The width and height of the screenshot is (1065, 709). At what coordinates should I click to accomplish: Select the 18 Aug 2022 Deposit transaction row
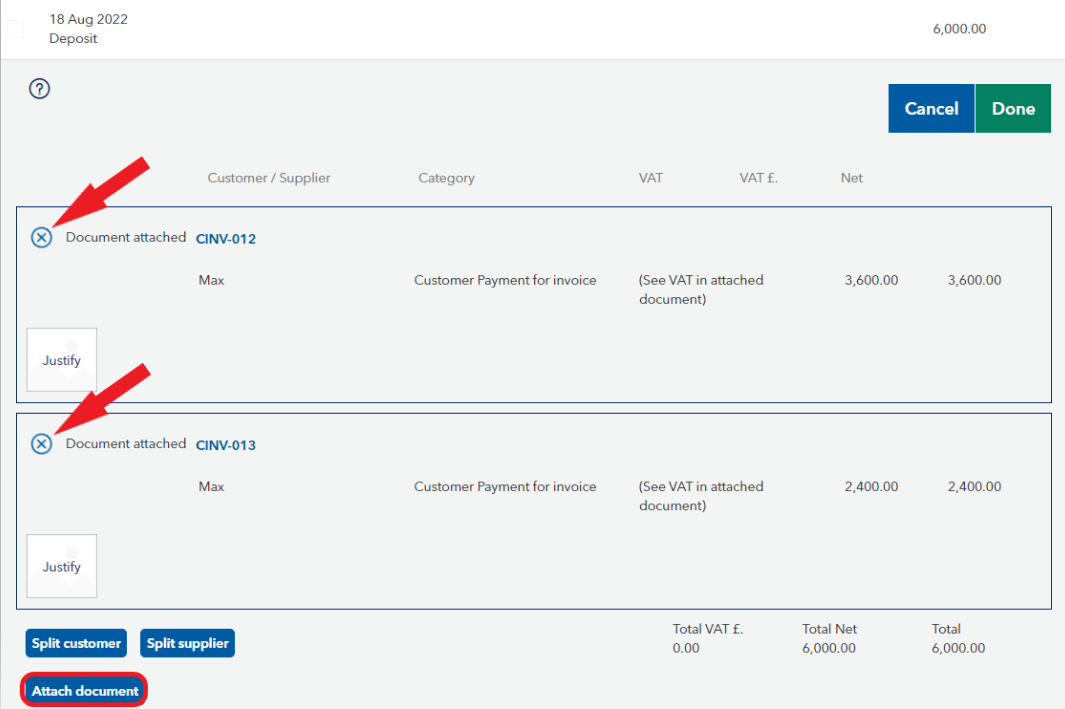(500, 29)
